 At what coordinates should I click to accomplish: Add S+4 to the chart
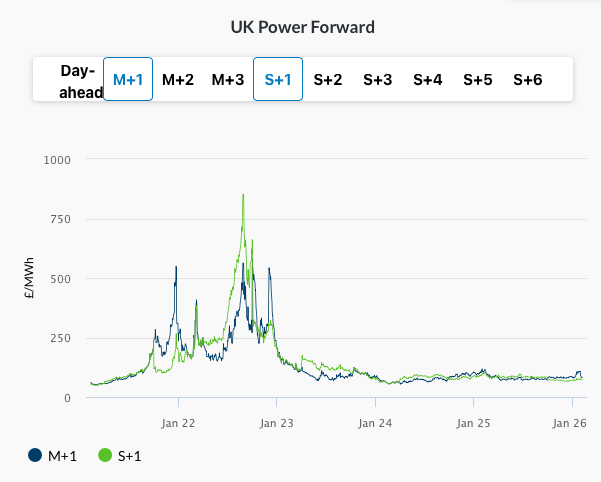[x=428, y=80]
